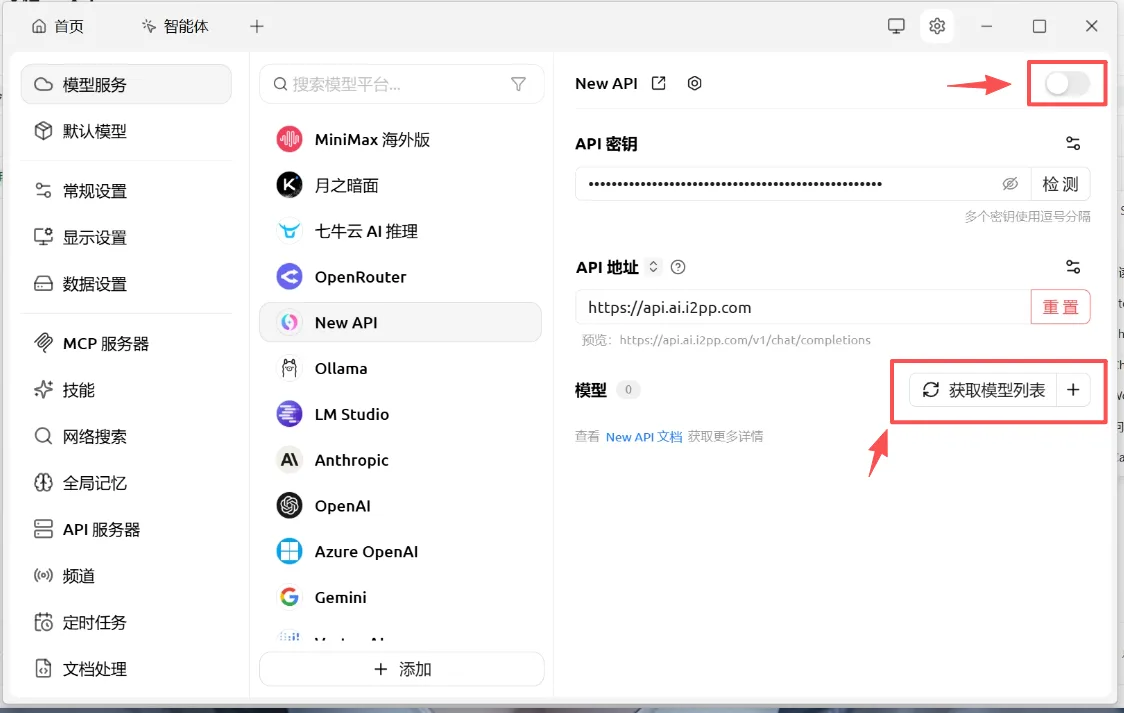Open 网络搜索 section

126,436
